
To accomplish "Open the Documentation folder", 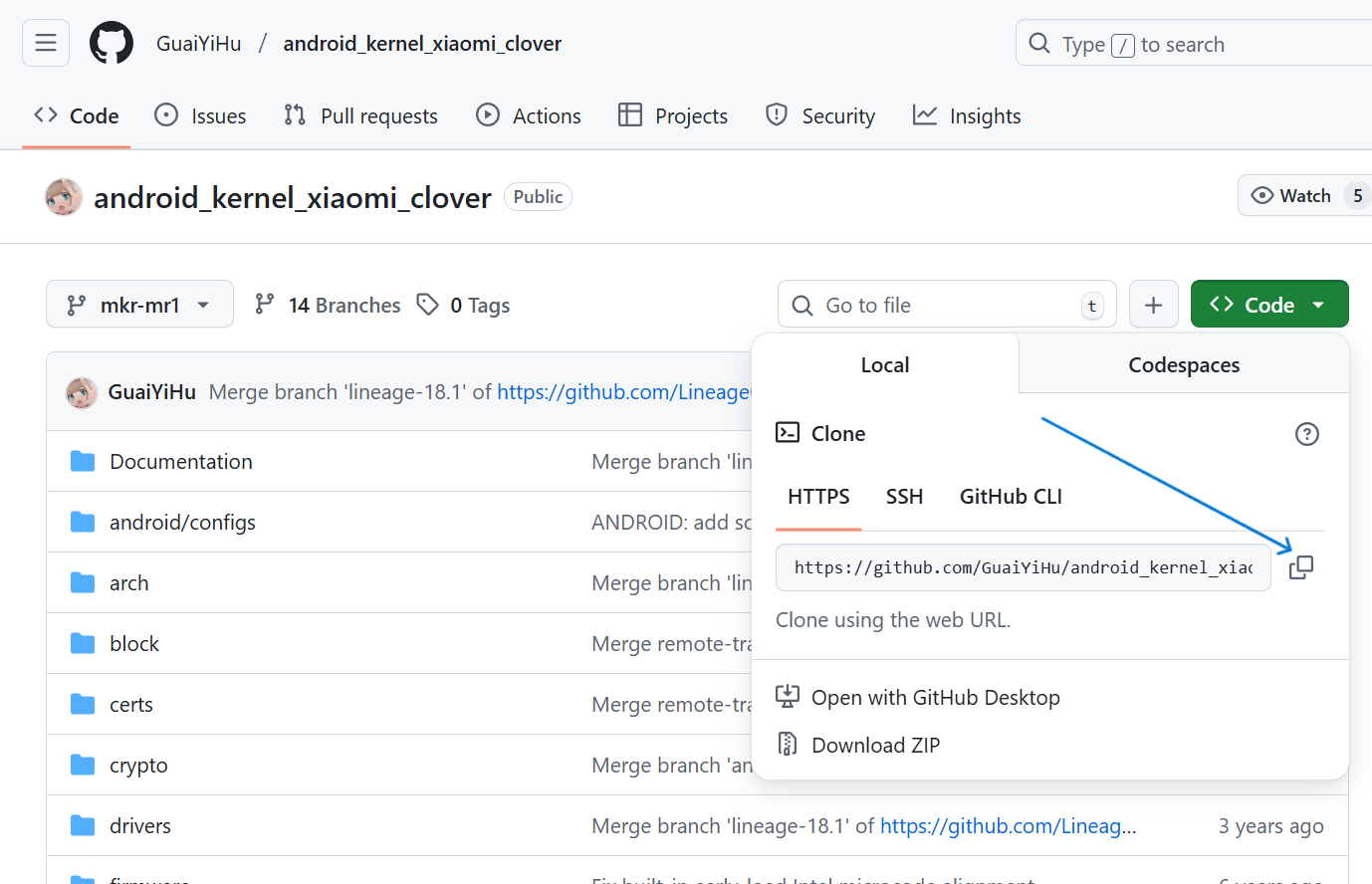I will click(x=180, y=462).
